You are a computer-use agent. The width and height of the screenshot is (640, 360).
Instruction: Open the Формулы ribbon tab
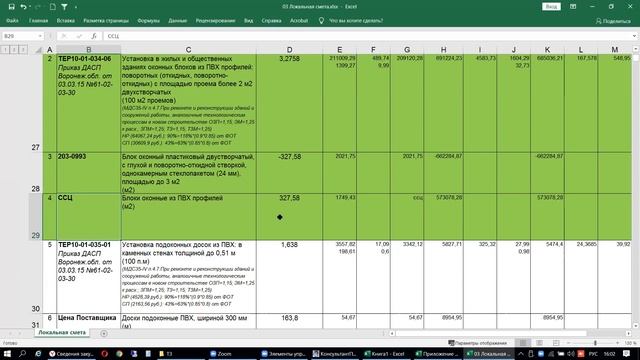[148, 20]
